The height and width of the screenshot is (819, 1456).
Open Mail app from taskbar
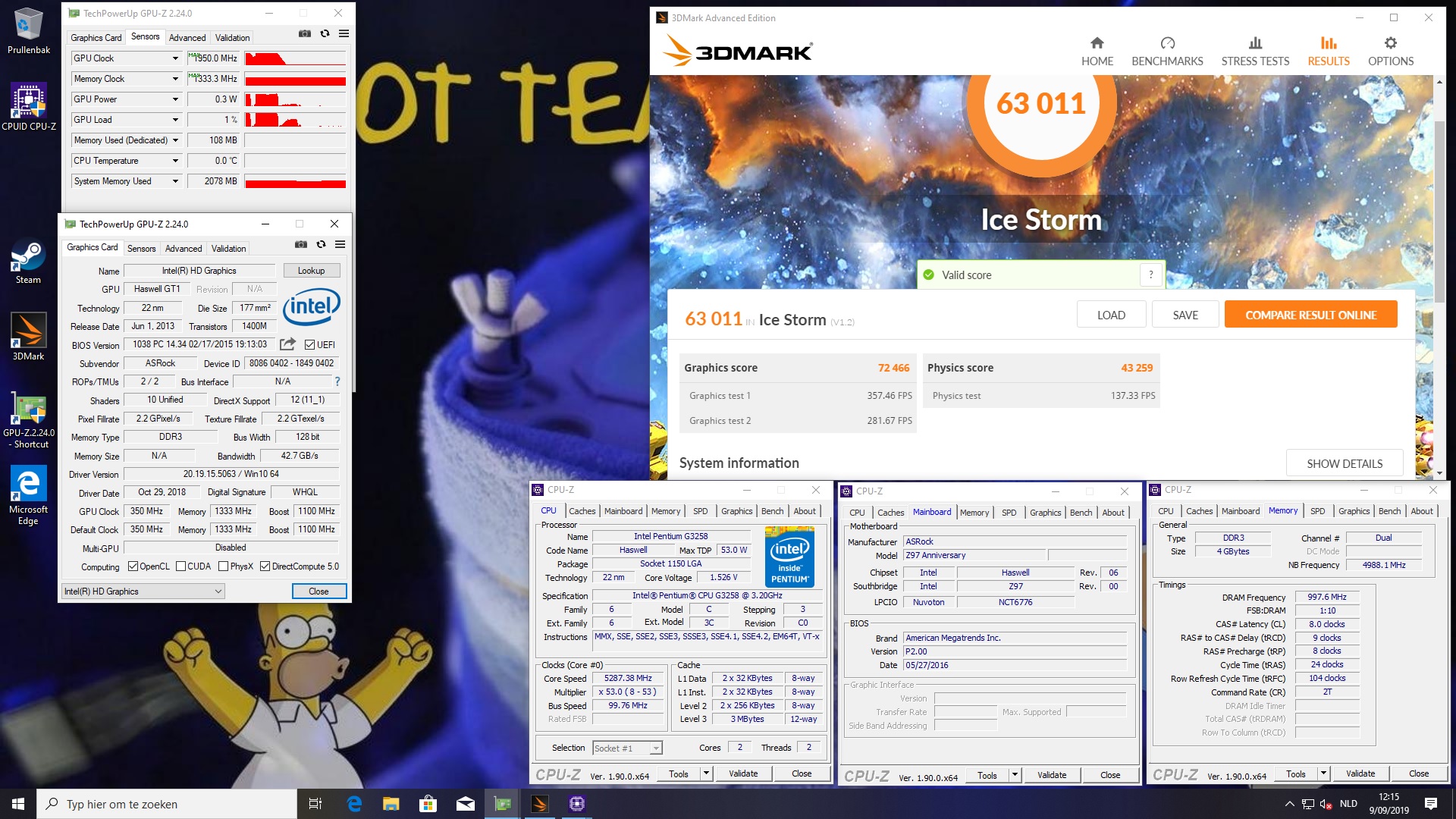pos(465,804)
